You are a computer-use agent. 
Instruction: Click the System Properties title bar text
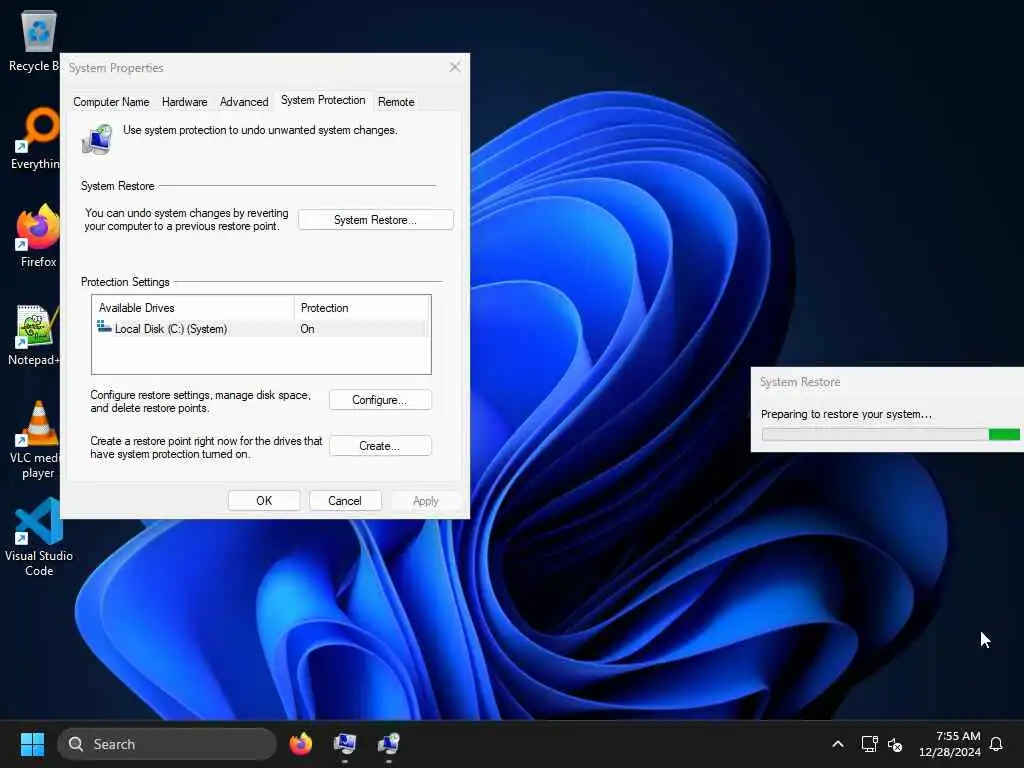click(116, 68)
